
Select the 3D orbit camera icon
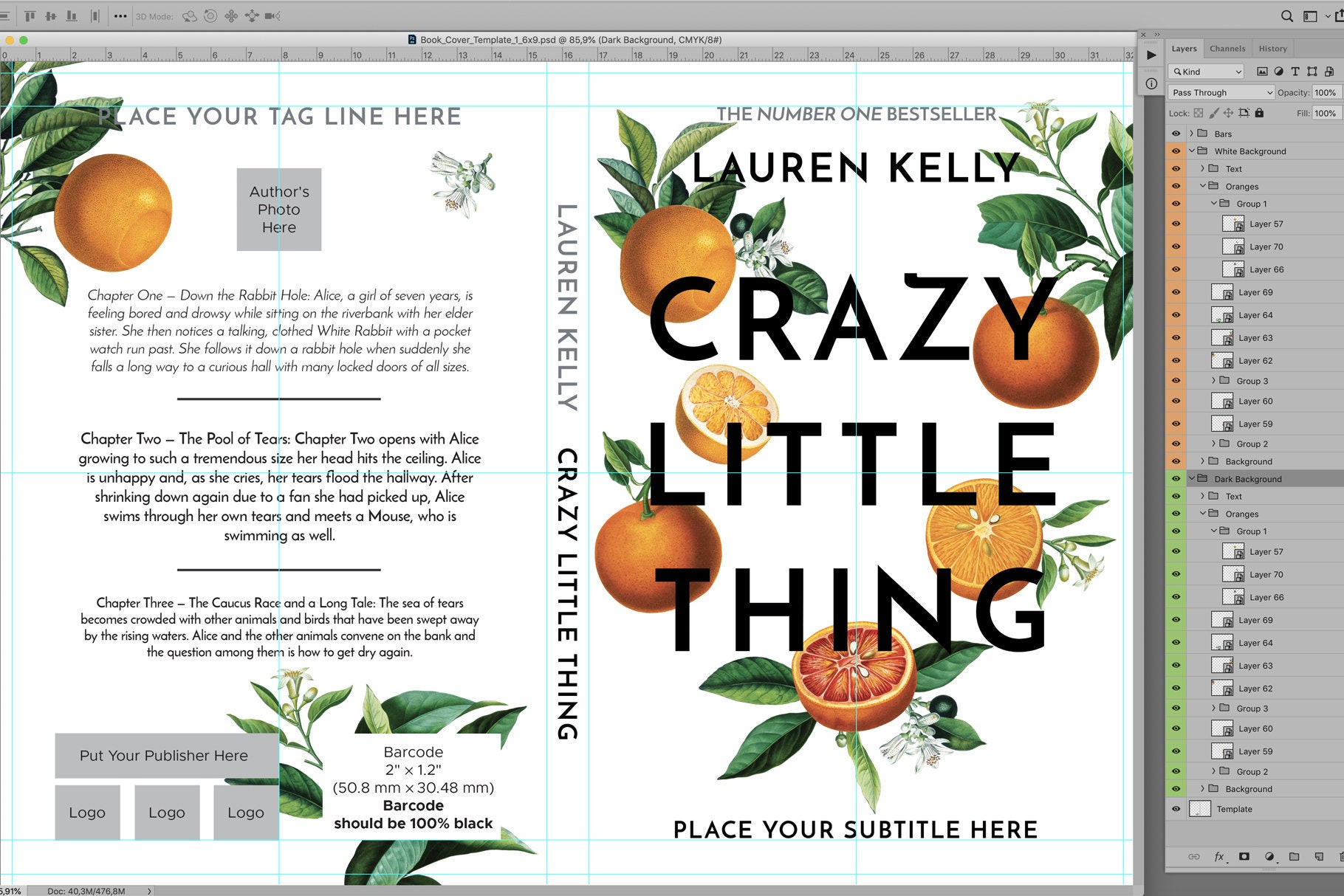click(x=190, y=15)
